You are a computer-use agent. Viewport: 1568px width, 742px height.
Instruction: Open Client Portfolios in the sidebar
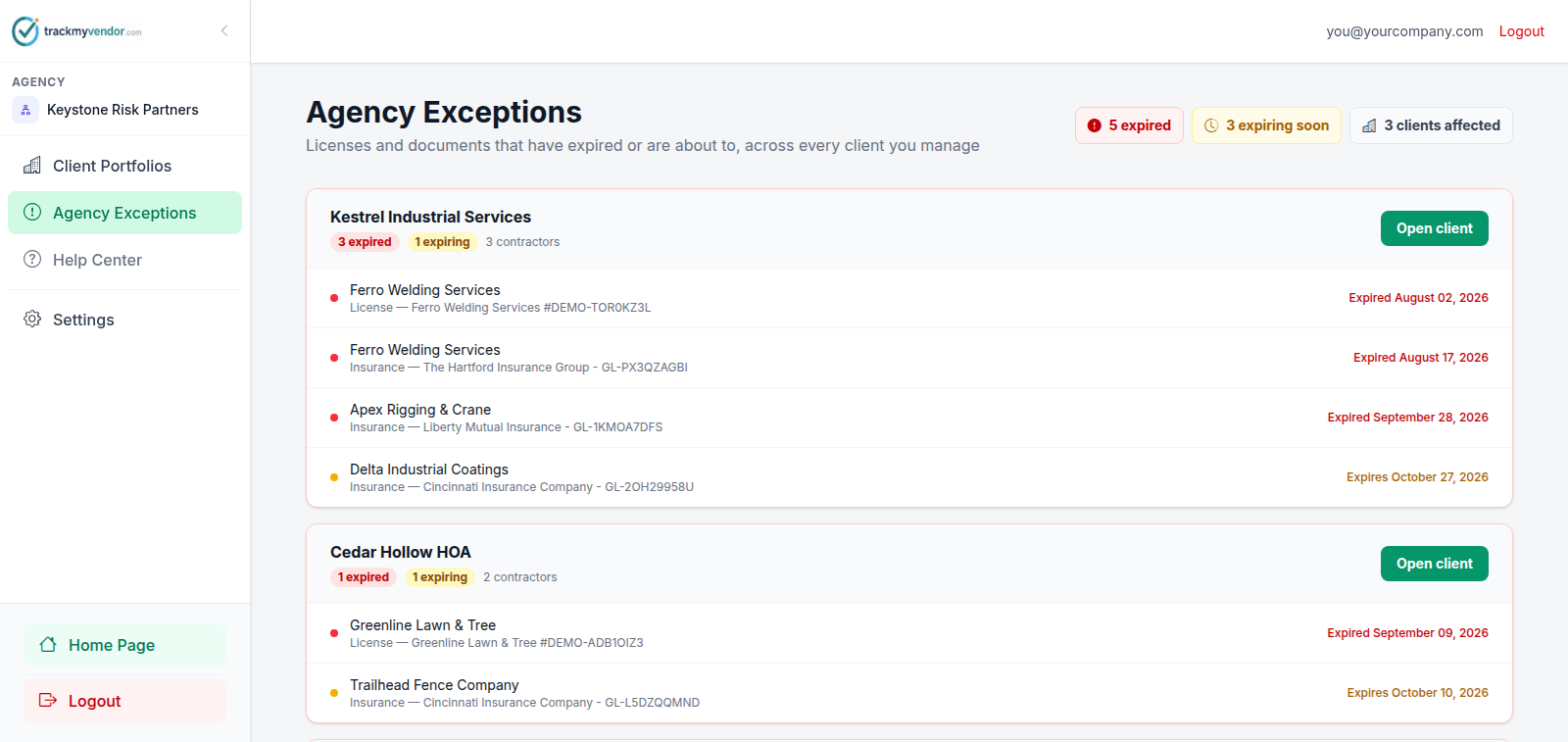pos(124,166)
